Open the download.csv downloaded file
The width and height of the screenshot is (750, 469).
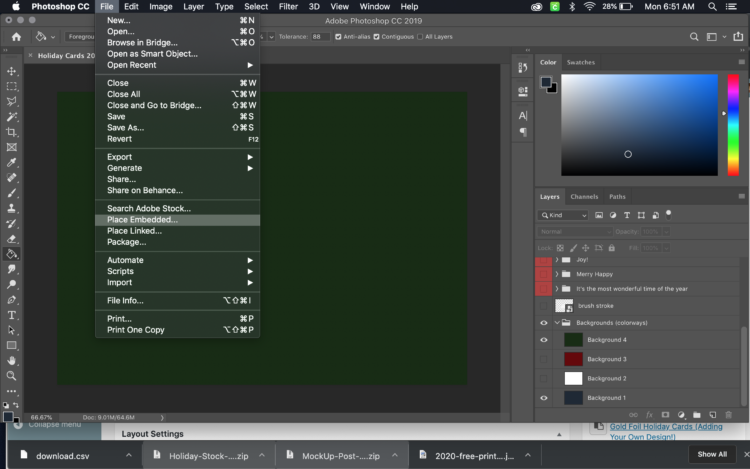[63, 456]
